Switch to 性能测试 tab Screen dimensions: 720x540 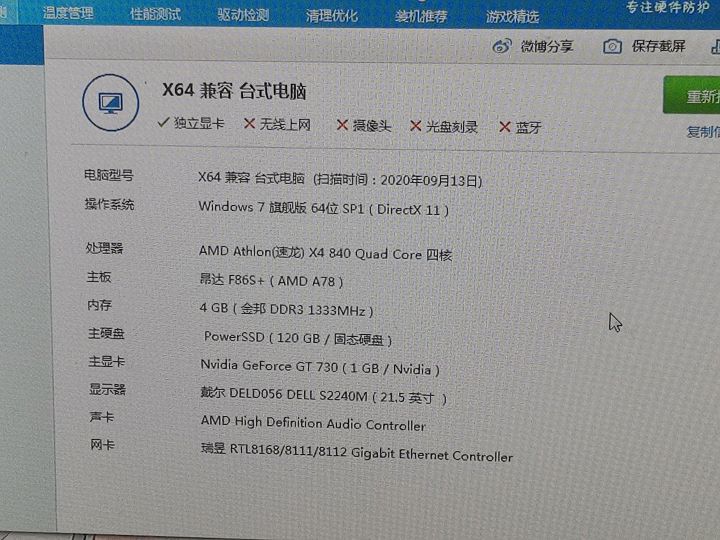[155, 14]
